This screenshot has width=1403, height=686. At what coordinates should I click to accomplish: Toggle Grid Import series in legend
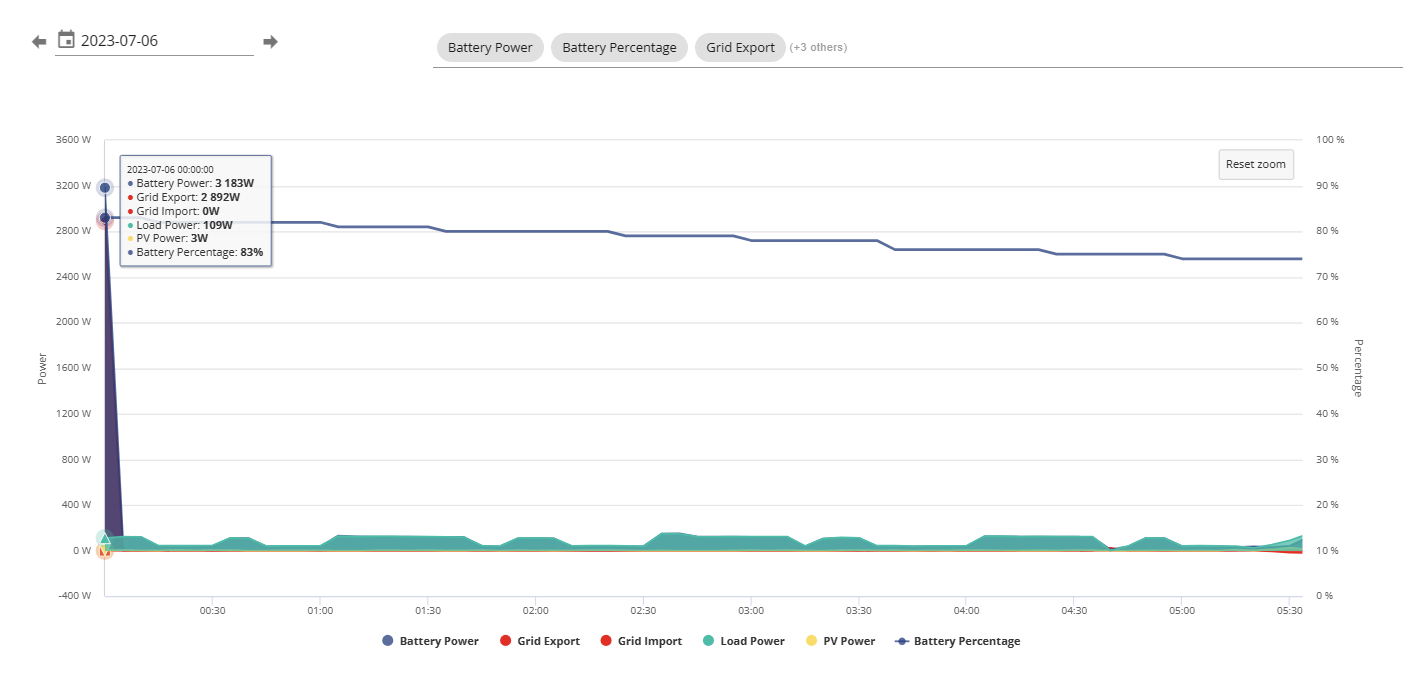[641, 641]
